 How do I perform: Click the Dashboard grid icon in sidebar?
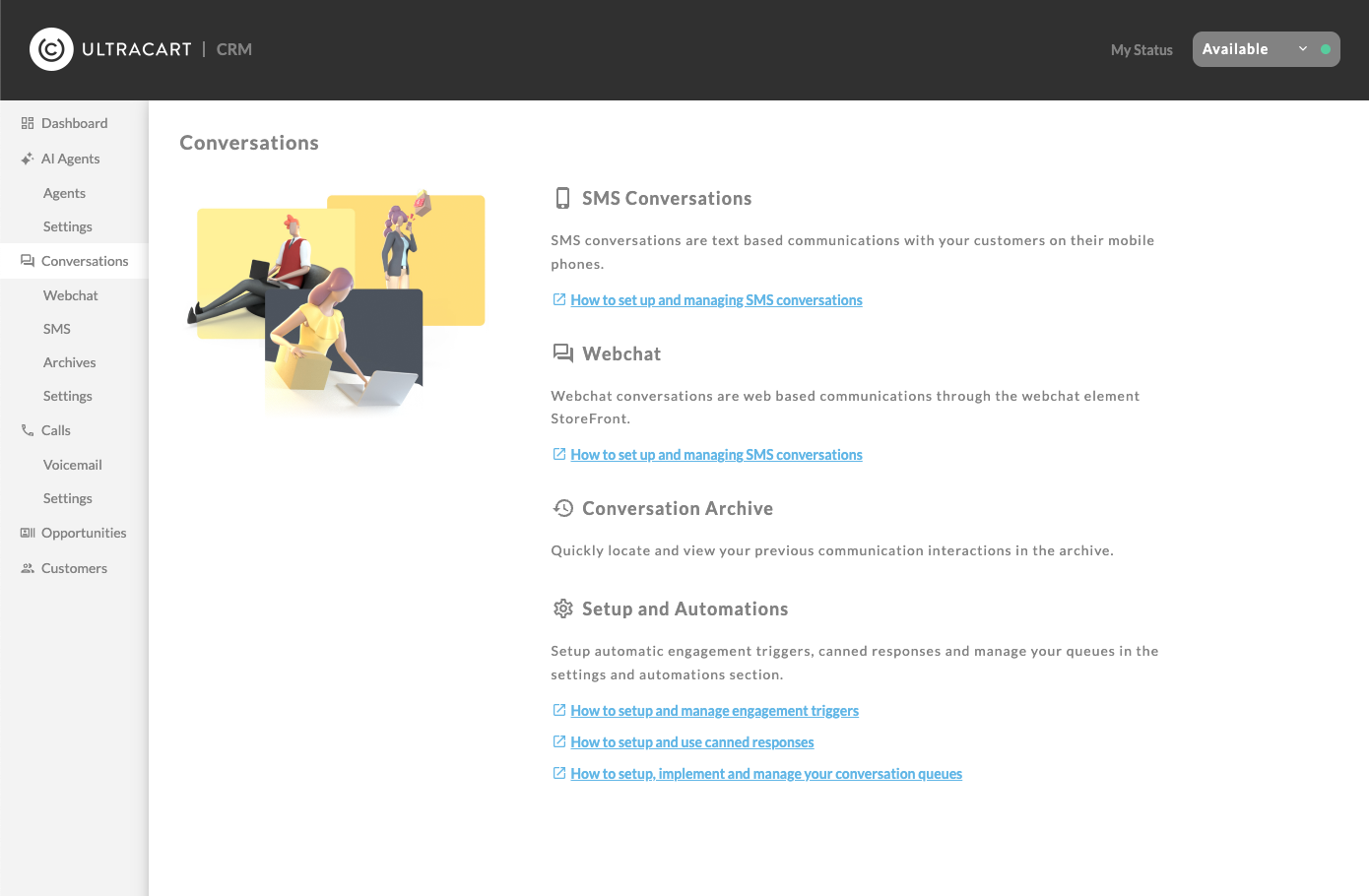[28, 123]
